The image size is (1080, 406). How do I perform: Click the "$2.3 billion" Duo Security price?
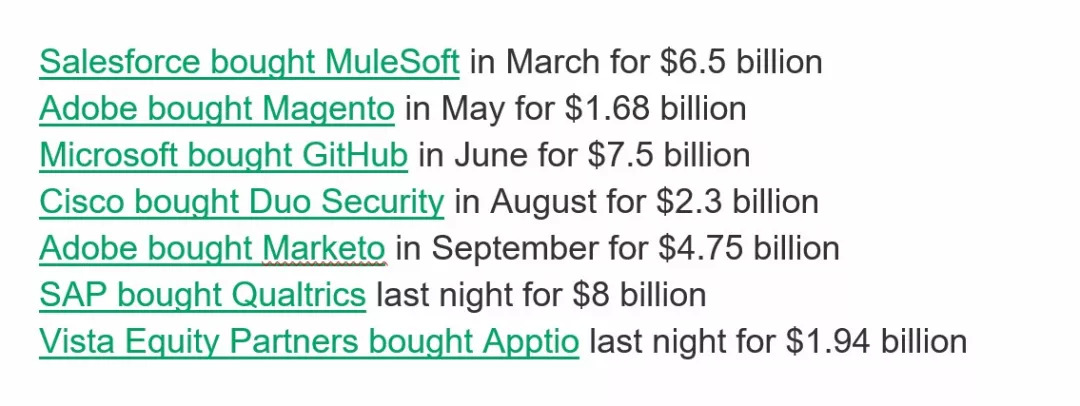tap(737, 202)
